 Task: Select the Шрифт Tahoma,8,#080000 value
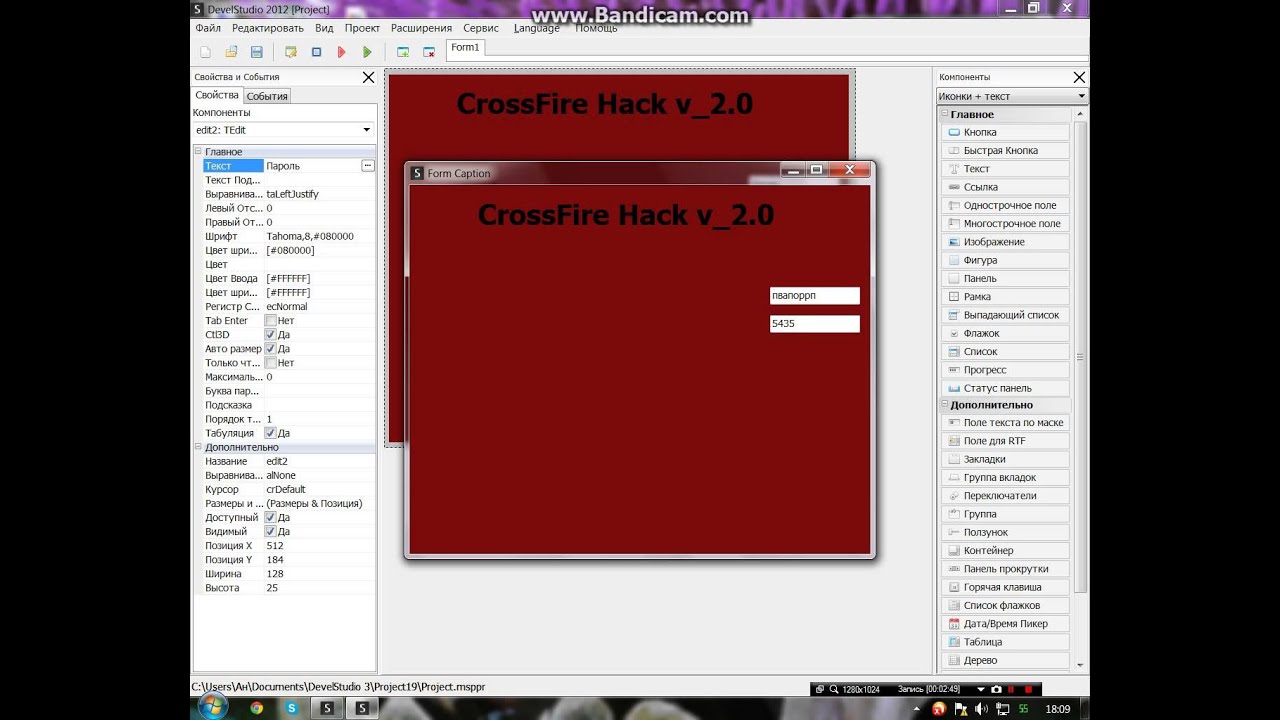pos(310,236)
